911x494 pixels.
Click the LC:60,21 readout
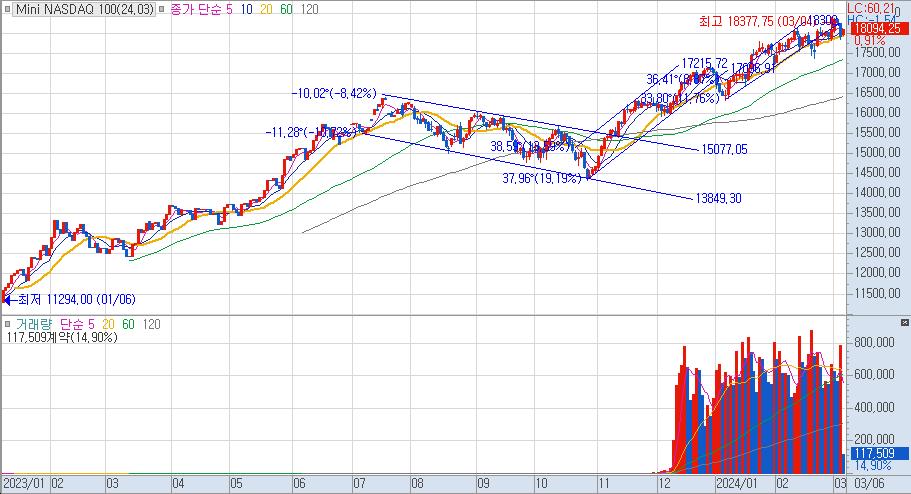tap(871, 8)
